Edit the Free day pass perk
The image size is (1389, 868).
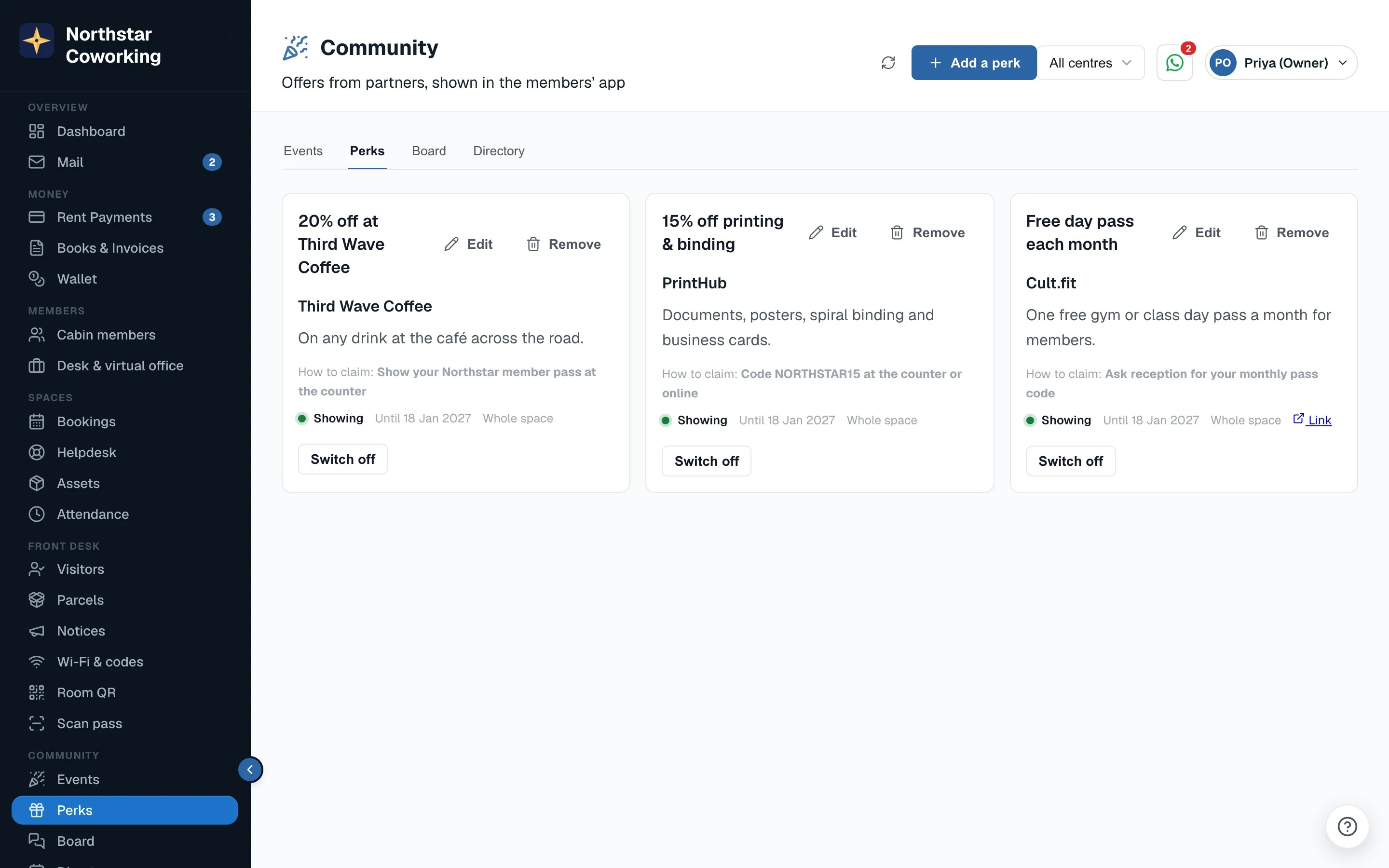pyautogui.click(x=1196, y=232)
